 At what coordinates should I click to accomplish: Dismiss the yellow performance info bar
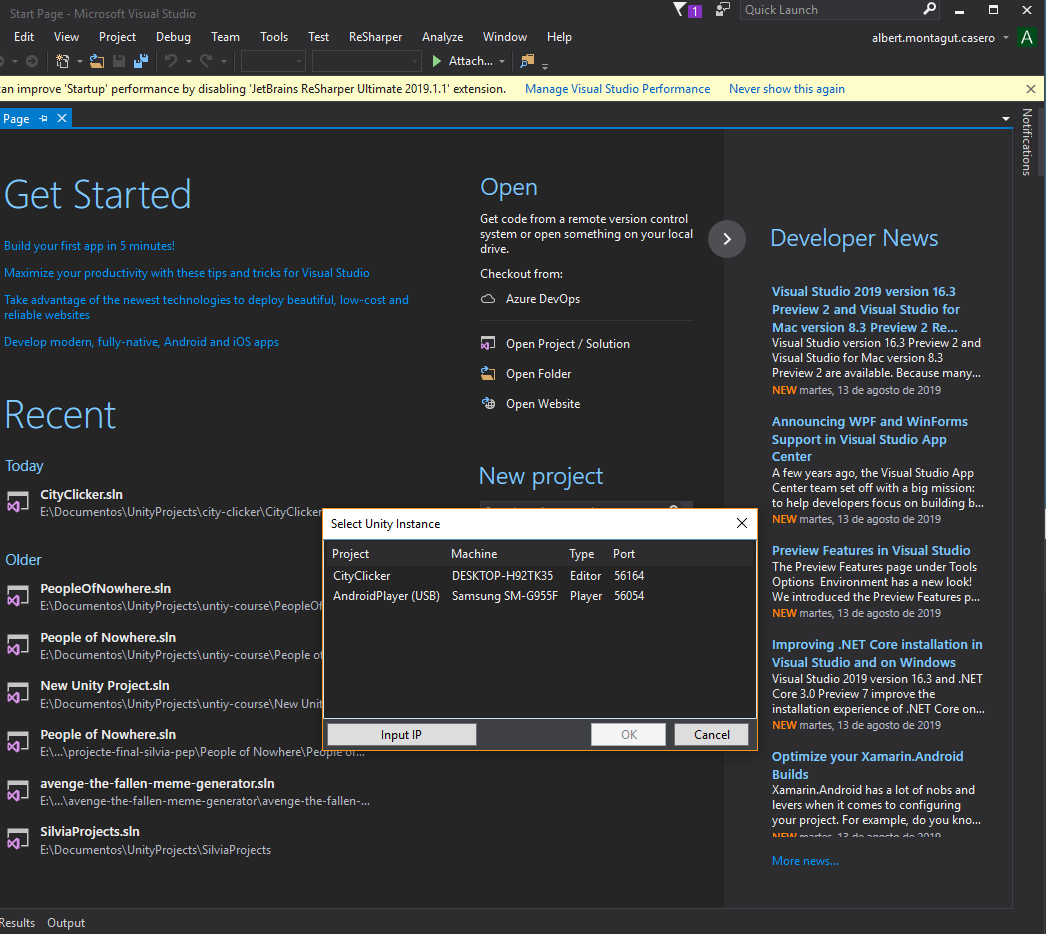1031,89
